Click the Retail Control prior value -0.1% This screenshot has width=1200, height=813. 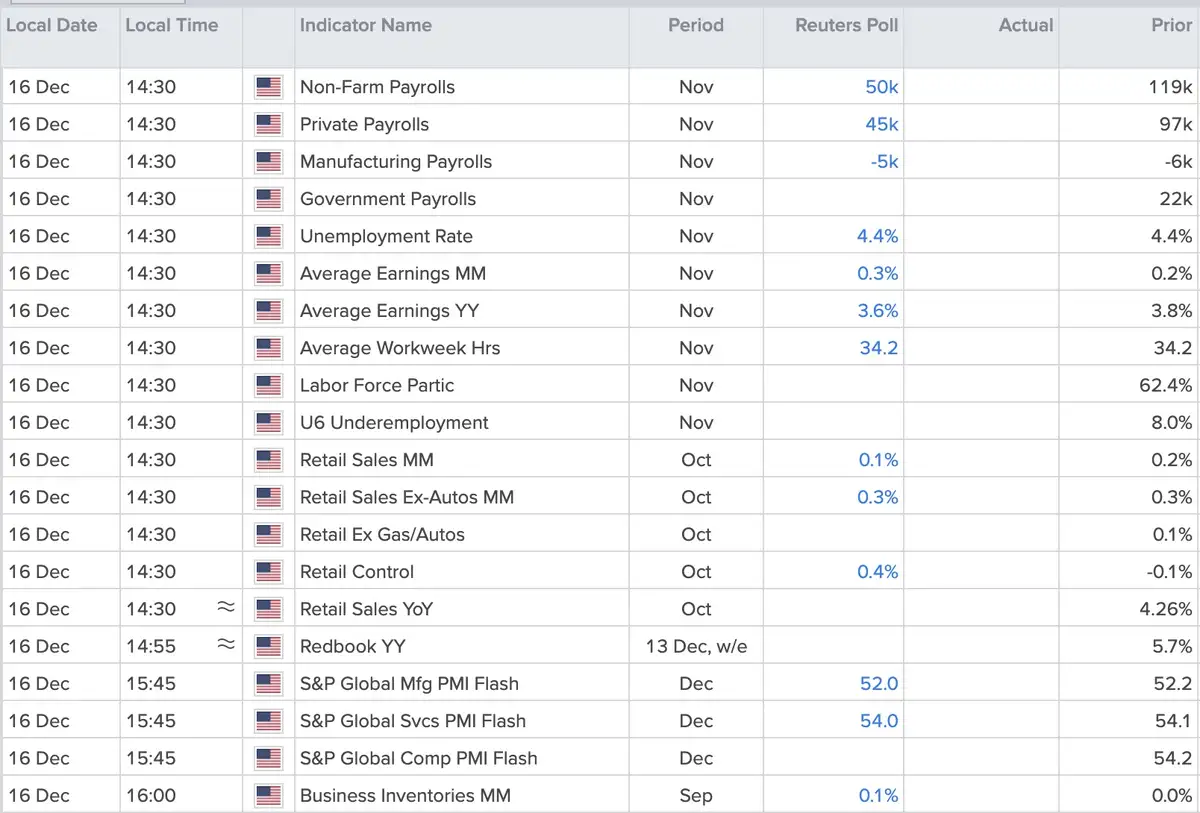[x=1169, y=572]
